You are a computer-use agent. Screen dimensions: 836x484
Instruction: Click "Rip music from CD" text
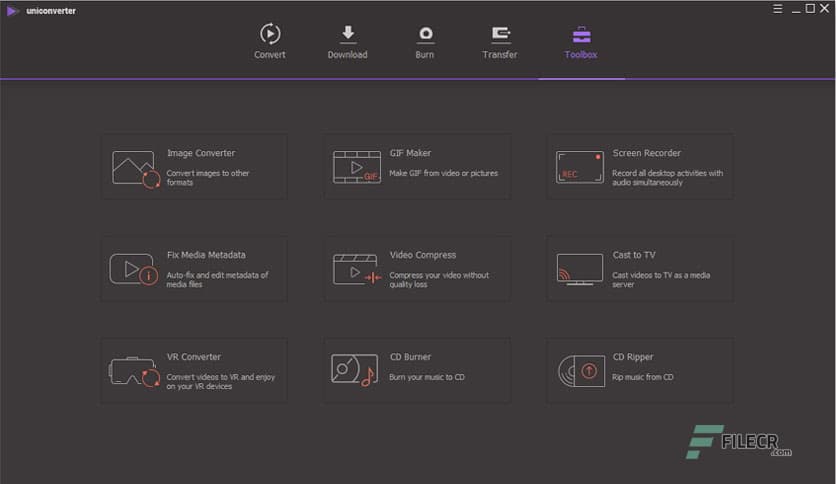click(643, 377)
